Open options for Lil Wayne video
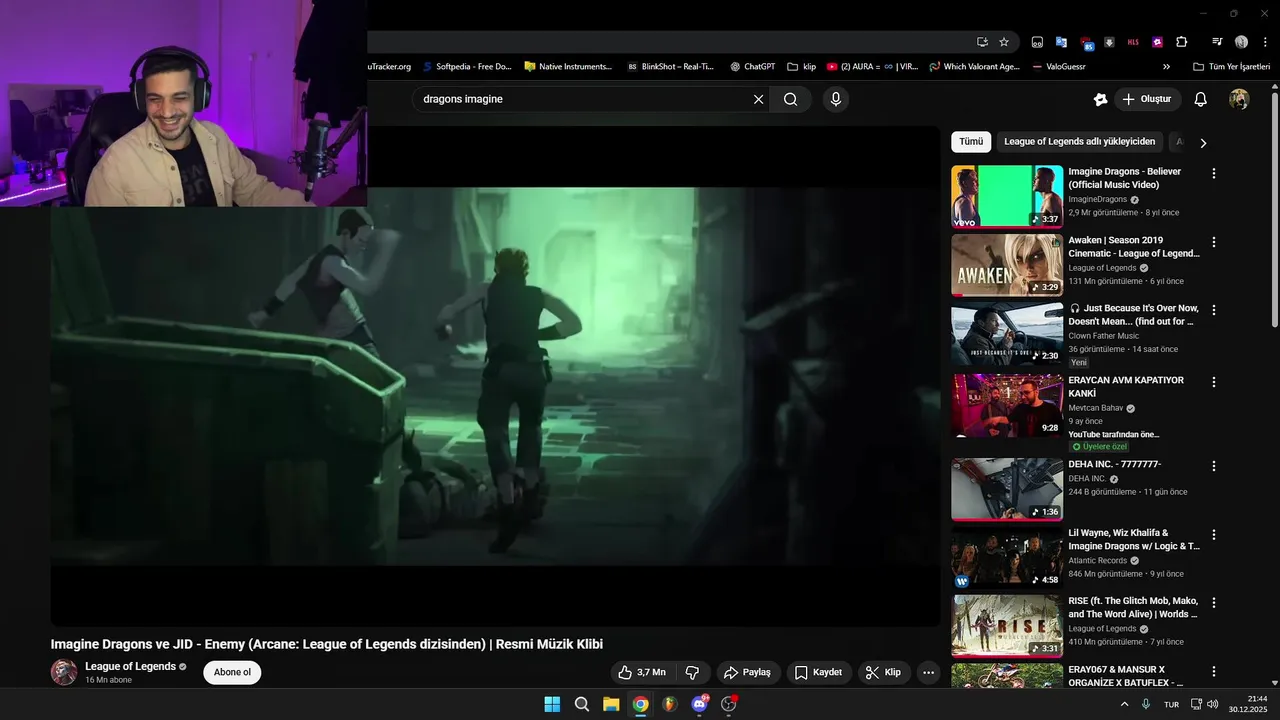Screen dimensions: 1280x720 [1214, 534]
